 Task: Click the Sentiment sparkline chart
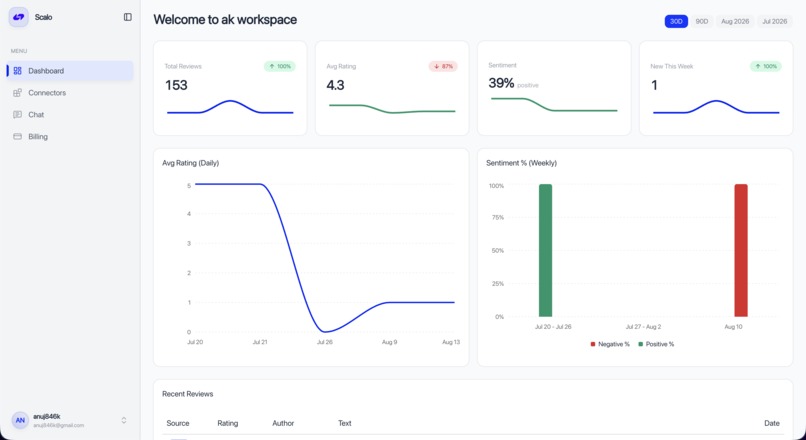pyautogui.click(x=554, y=104)
